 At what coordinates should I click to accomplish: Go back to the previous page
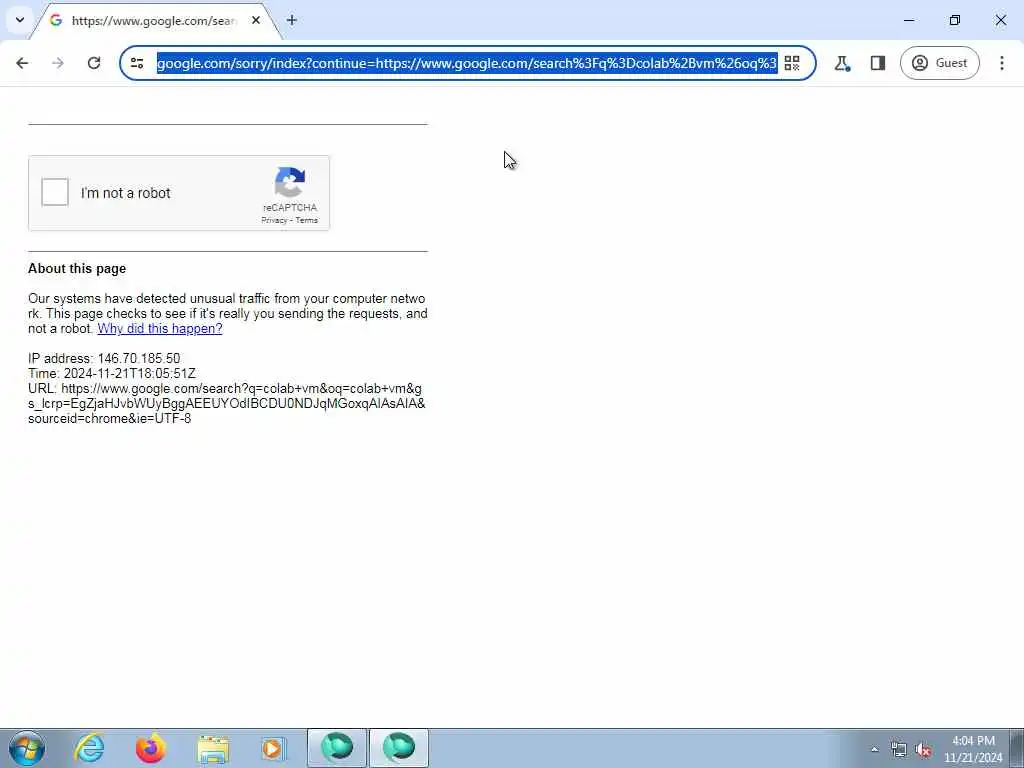pos(22,63)
